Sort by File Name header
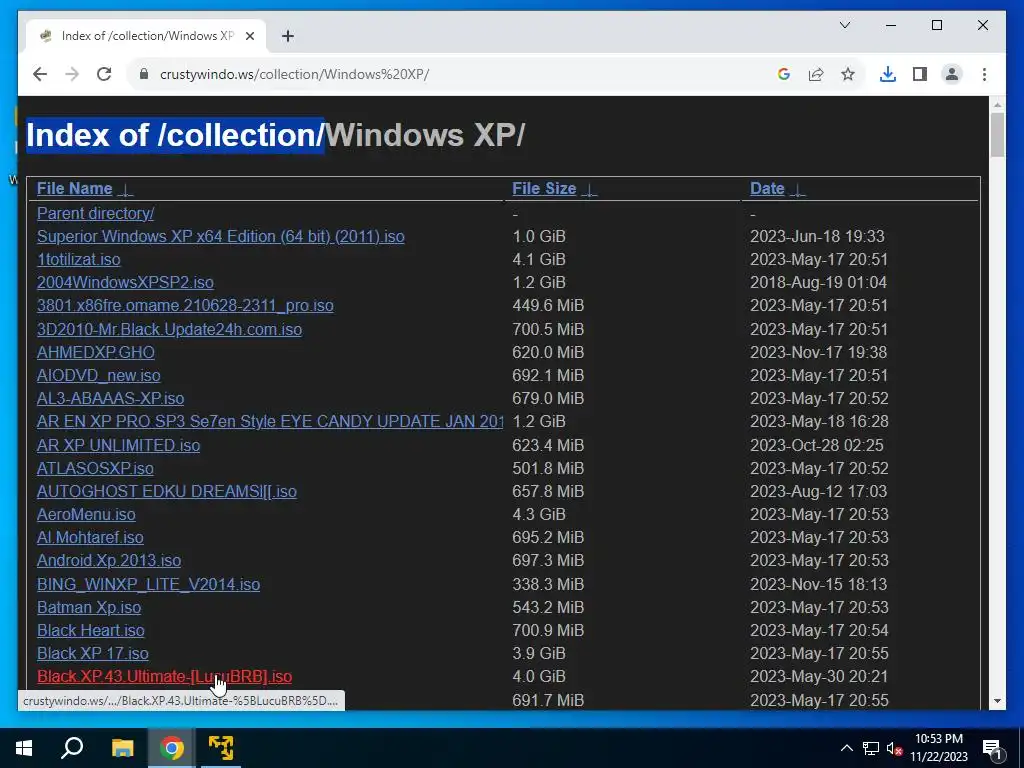 pos(74,189)
